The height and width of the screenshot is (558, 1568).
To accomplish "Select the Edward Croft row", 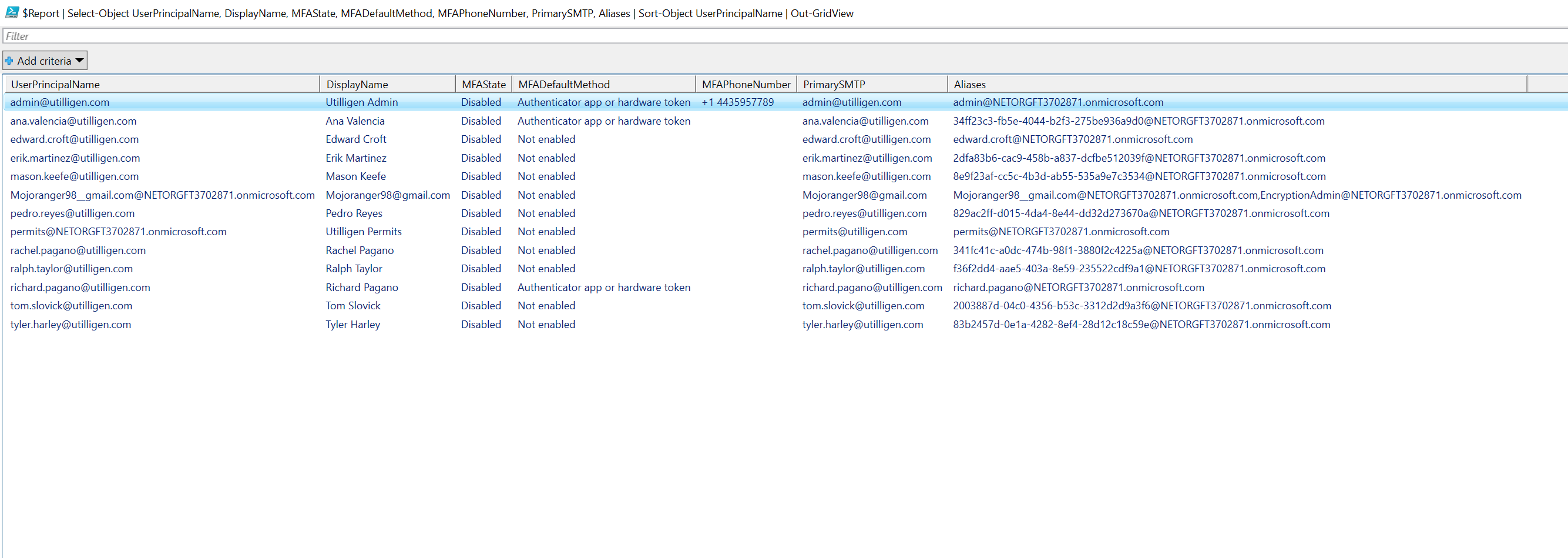I will (x=355, y=139).
